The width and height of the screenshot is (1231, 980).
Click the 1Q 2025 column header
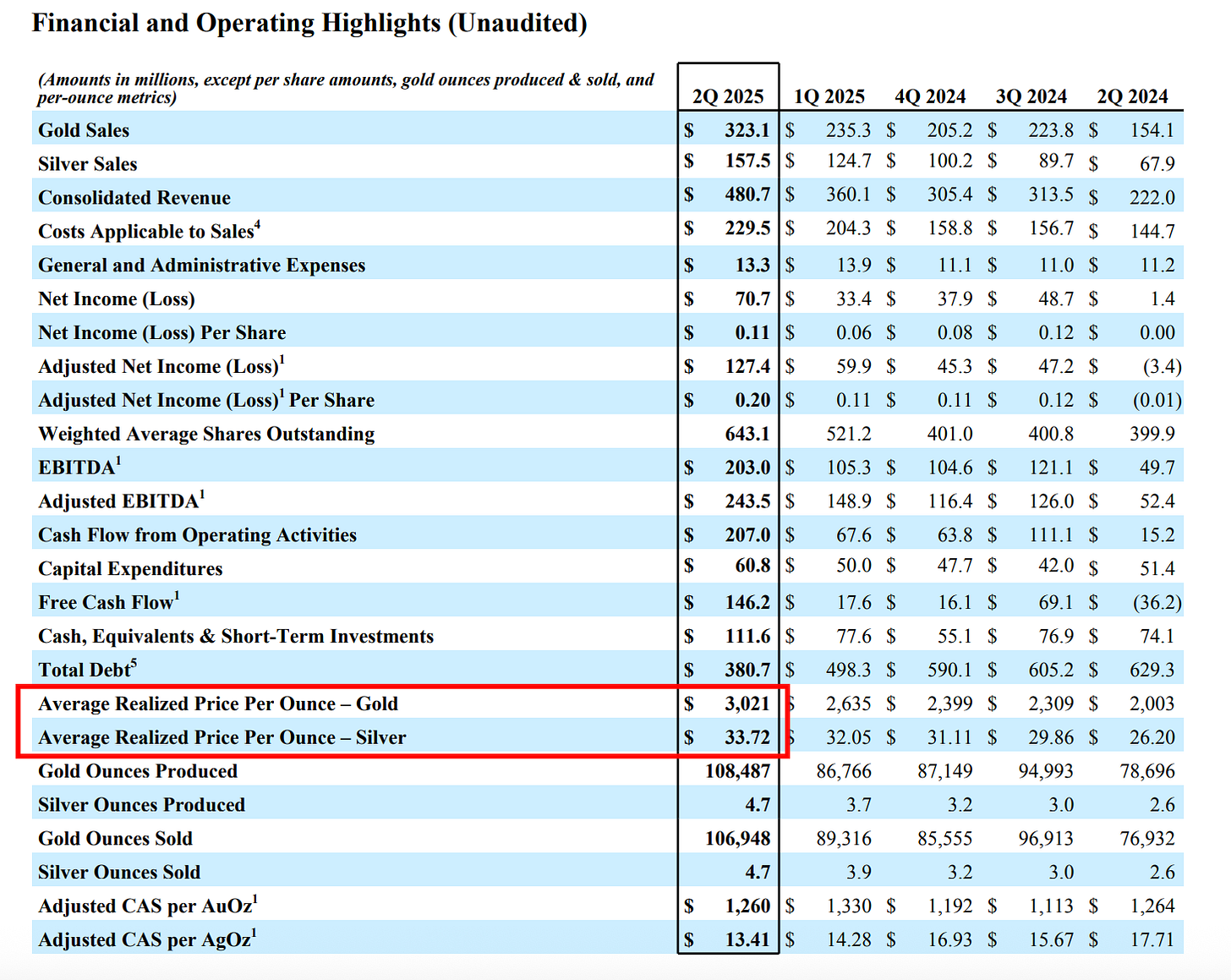click(829, 96)
